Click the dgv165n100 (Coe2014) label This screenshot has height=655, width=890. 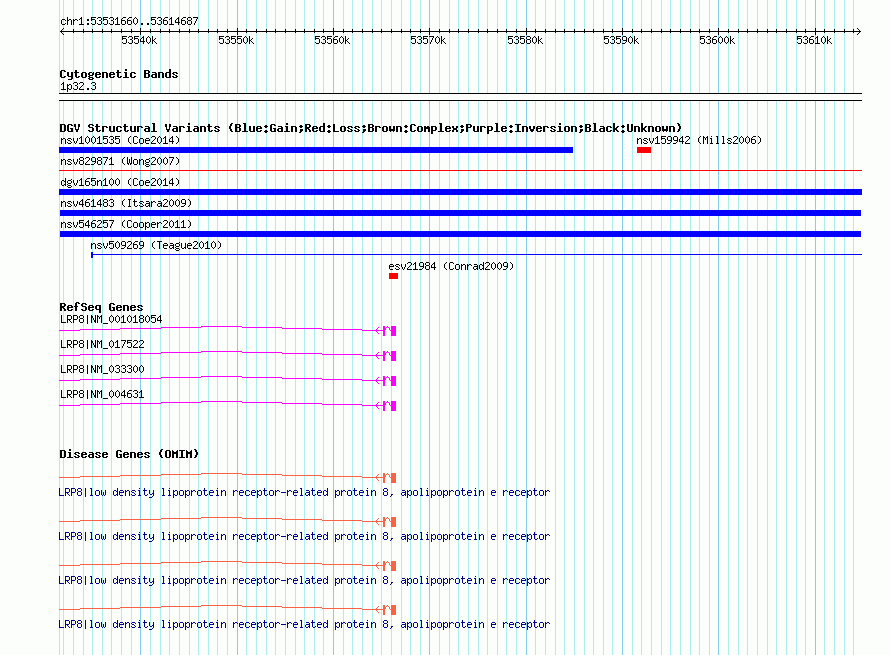(x=120, y=182)
